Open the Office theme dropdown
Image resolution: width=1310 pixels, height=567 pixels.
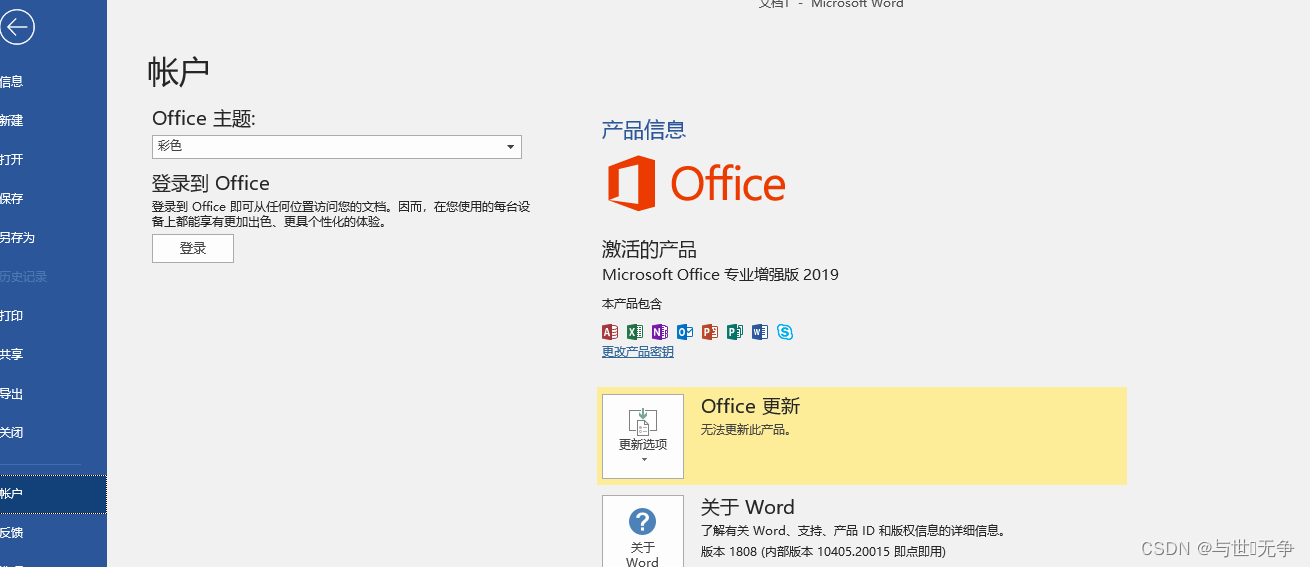[x=337, y=146]
